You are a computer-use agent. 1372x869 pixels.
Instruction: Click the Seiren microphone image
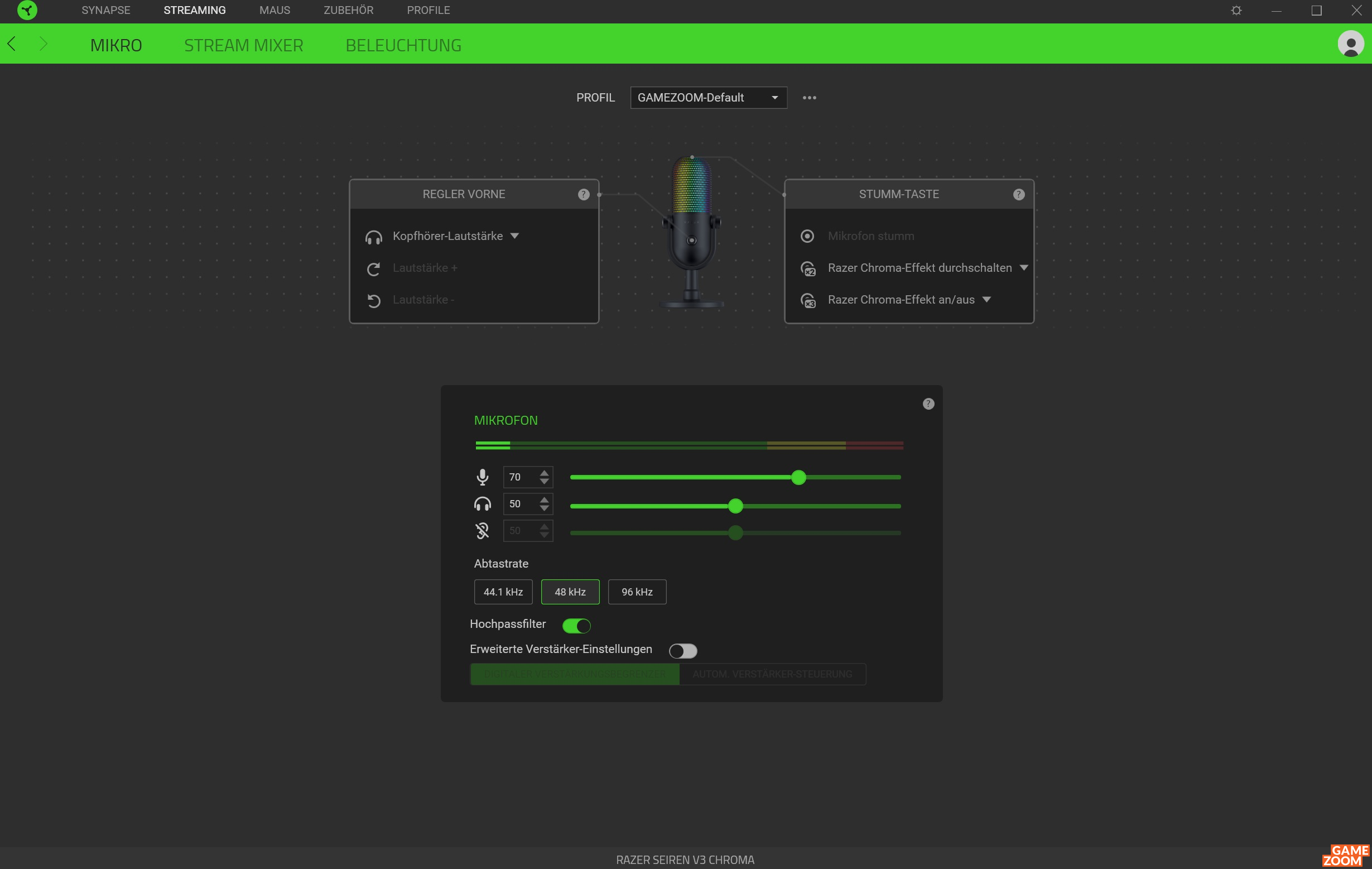pos(692,233)
